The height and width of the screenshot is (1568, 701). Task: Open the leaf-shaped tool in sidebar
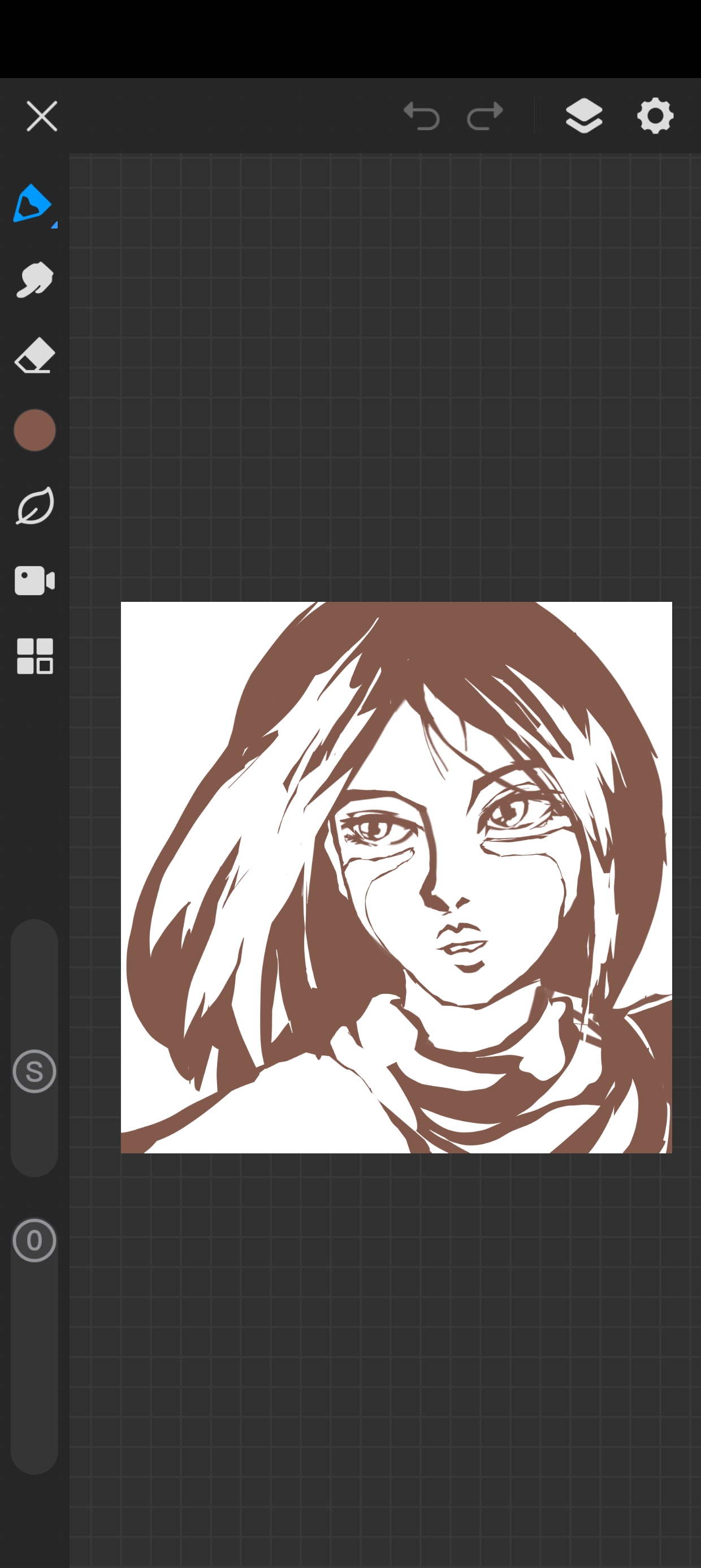34,505
